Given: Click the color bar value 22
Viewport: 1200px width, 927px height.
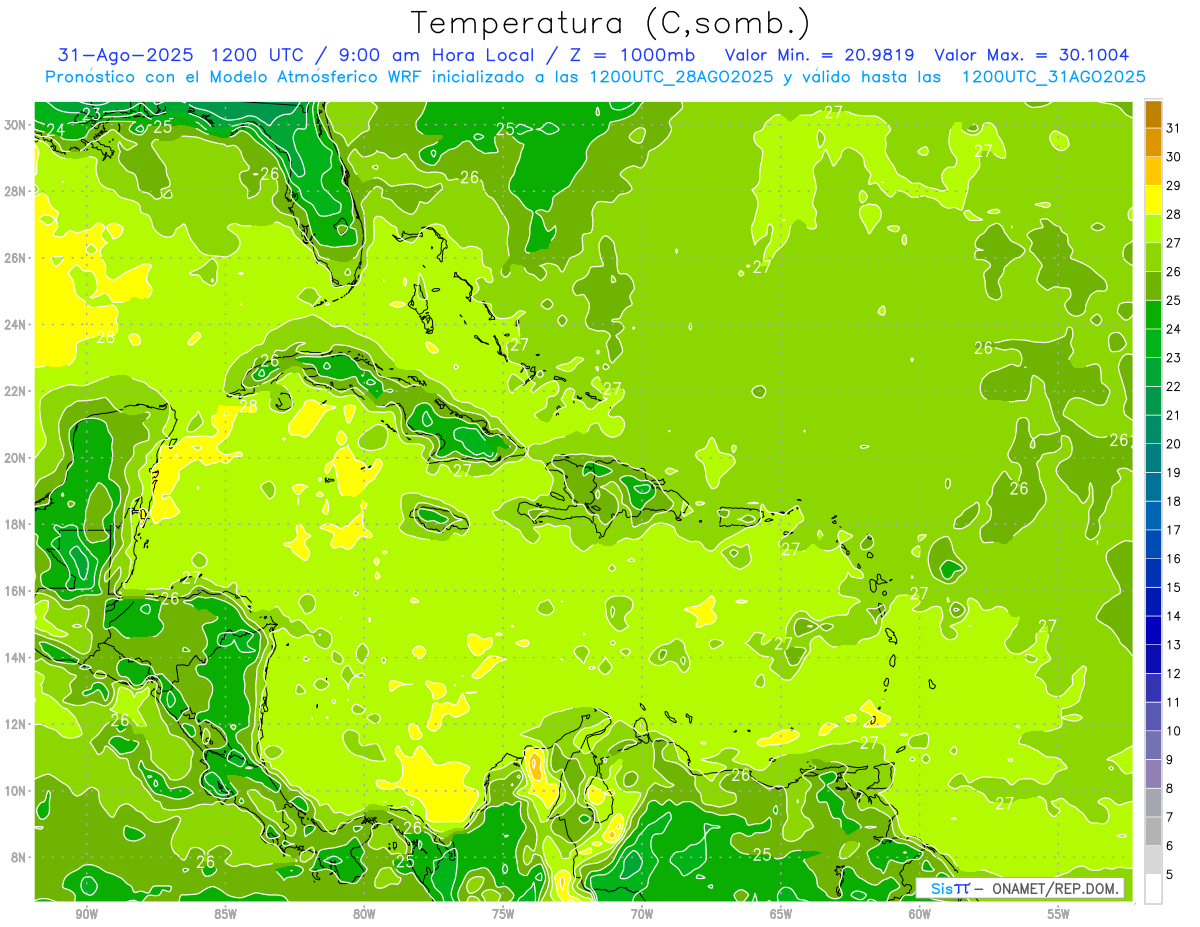Looking at the screenshot, I should 1174,386.
